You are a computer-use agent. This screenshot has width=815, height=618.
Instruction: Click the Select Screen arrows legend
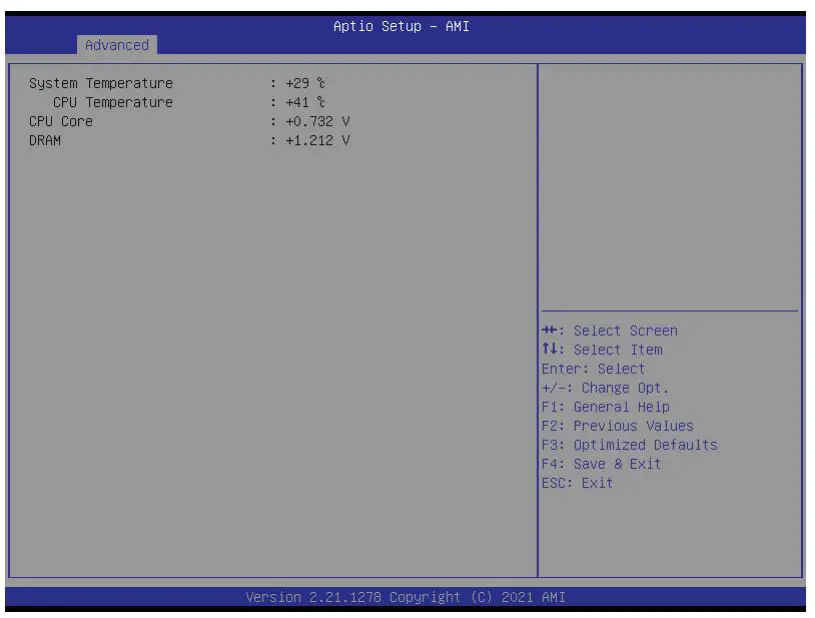pos(611,330)
